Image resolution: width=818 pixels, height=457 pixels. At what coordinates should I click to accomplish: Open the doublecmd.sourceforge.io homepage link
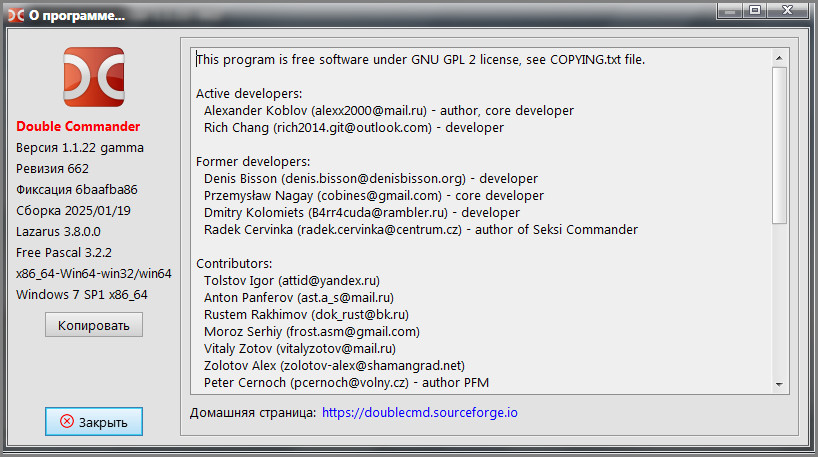(419, 413)
